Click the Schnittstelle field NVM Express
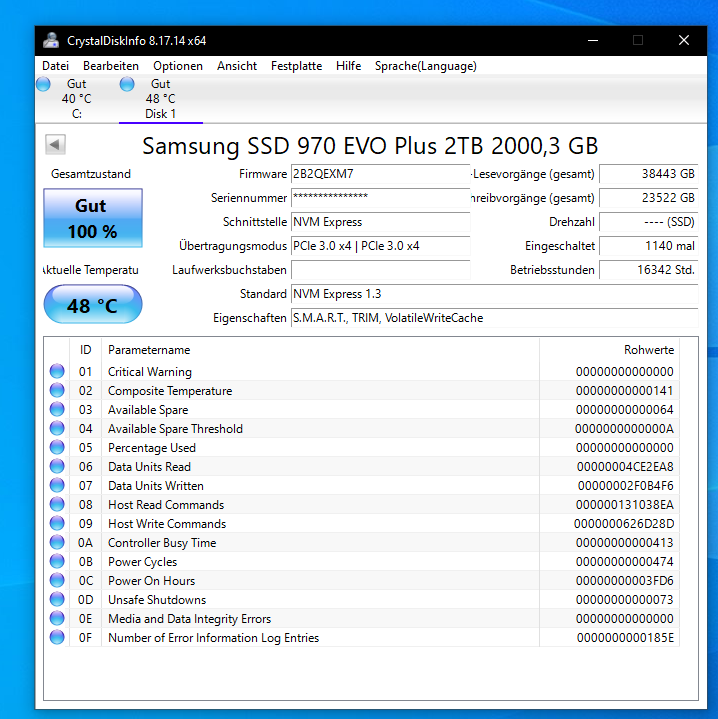The height and width of the screenshot is (719, 718). [381, 222]
